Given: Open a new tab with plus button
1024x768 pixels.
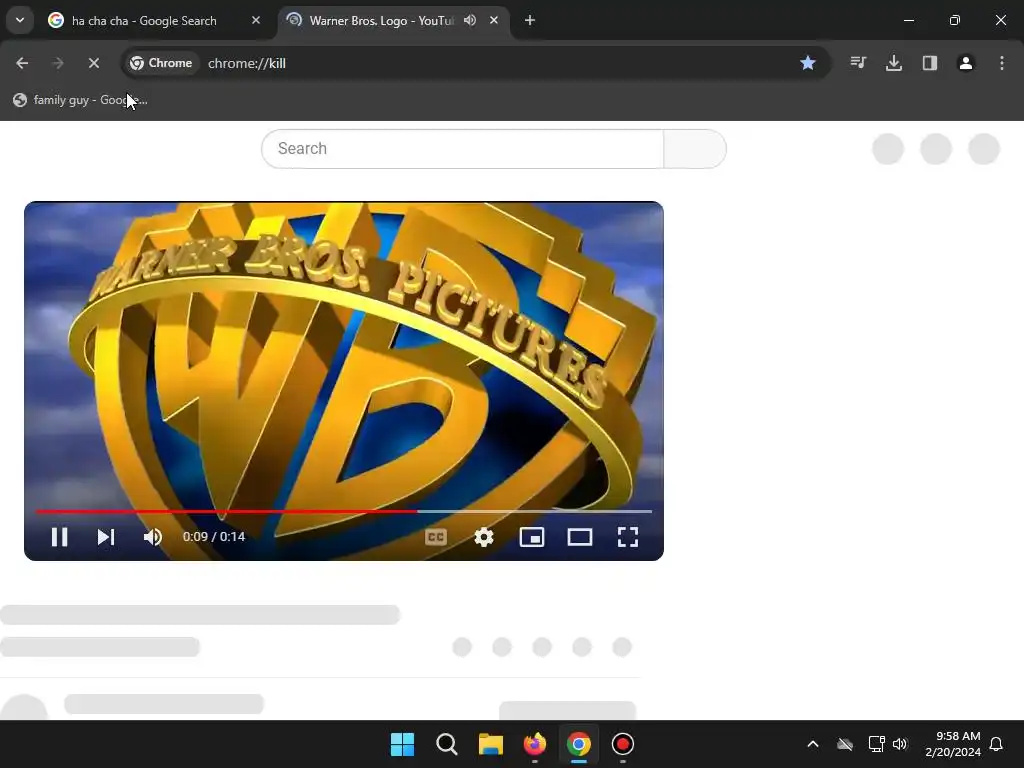Looking at the screenshot, I should click(x=530, y=20).
